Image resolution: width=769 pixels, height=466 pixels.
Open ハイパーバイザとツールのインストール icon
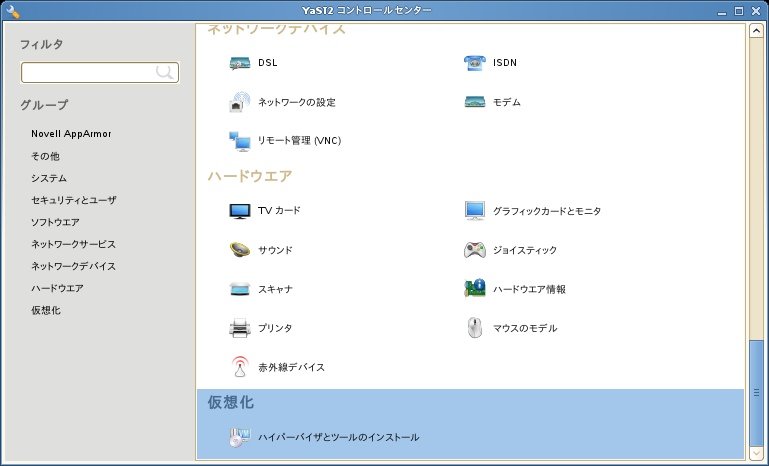pos(240,437)
